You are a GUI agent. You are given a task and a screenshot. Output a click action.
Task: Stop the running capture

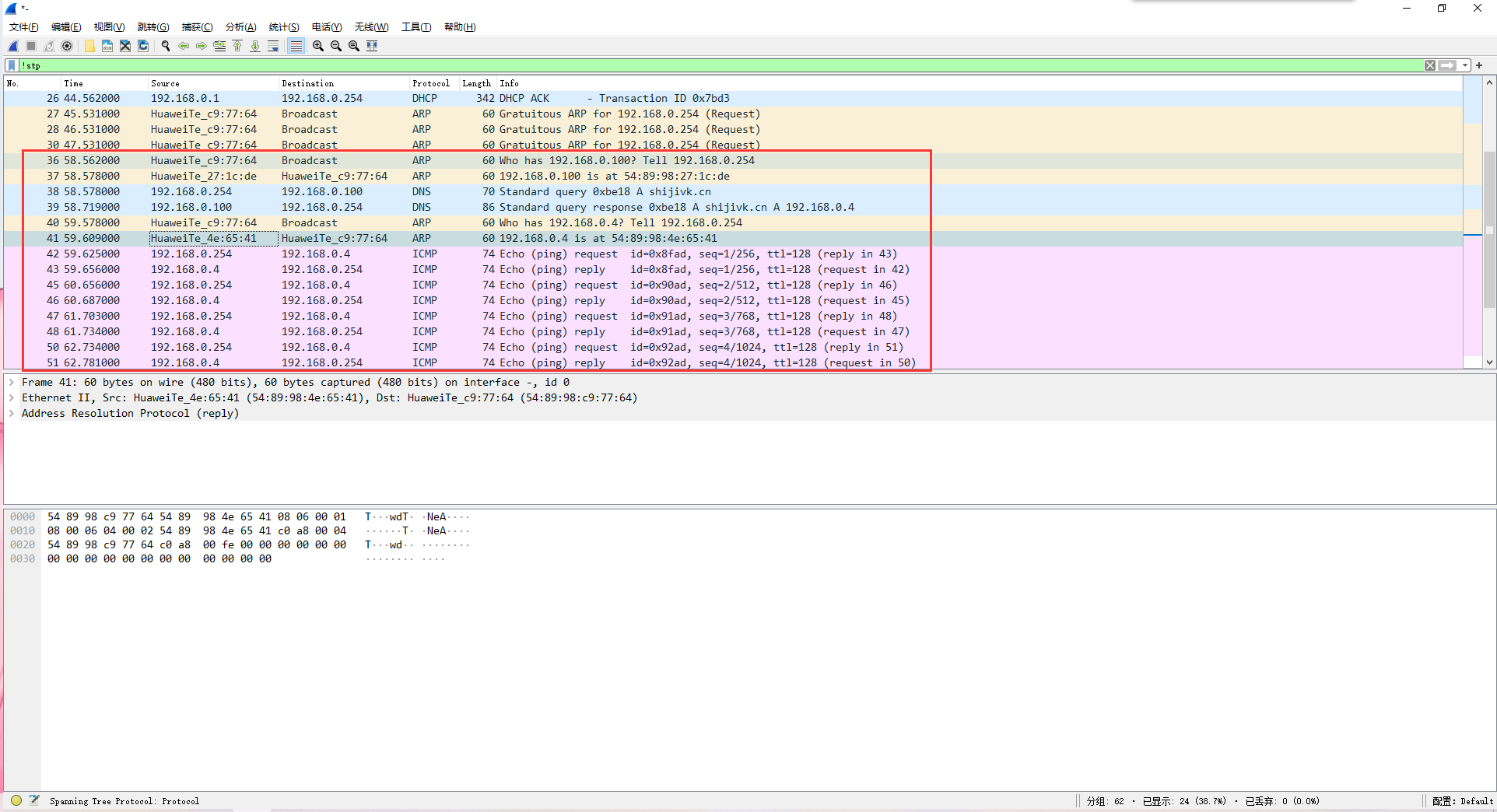[x=31, y=46]
